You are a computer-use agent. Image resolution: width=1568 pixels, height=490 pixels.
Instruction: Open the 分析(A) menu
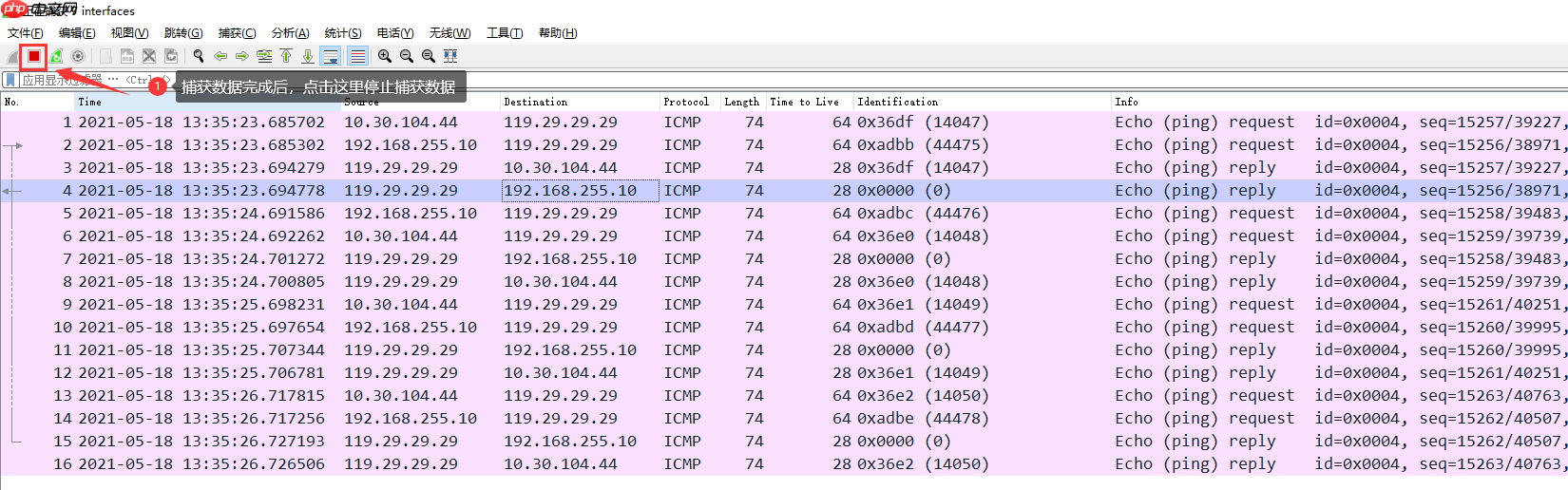click(x=290, y=33)
